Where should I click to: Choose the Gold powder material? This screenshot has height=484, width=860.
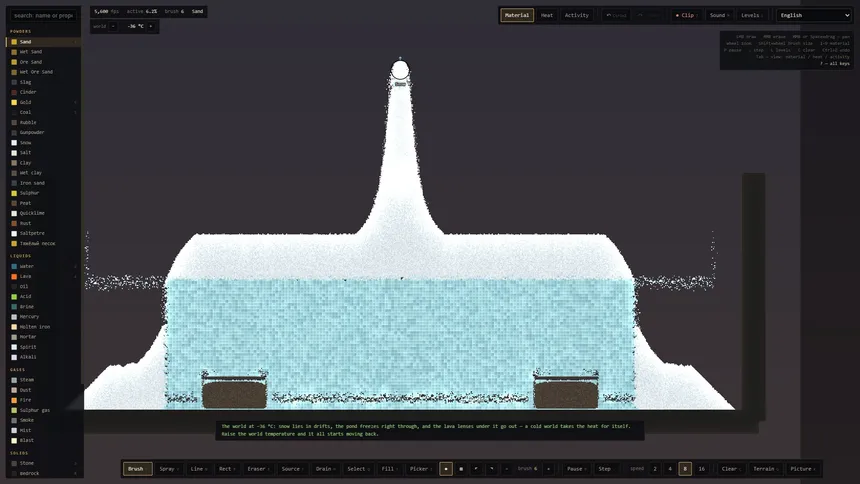(x=43, y=102)
